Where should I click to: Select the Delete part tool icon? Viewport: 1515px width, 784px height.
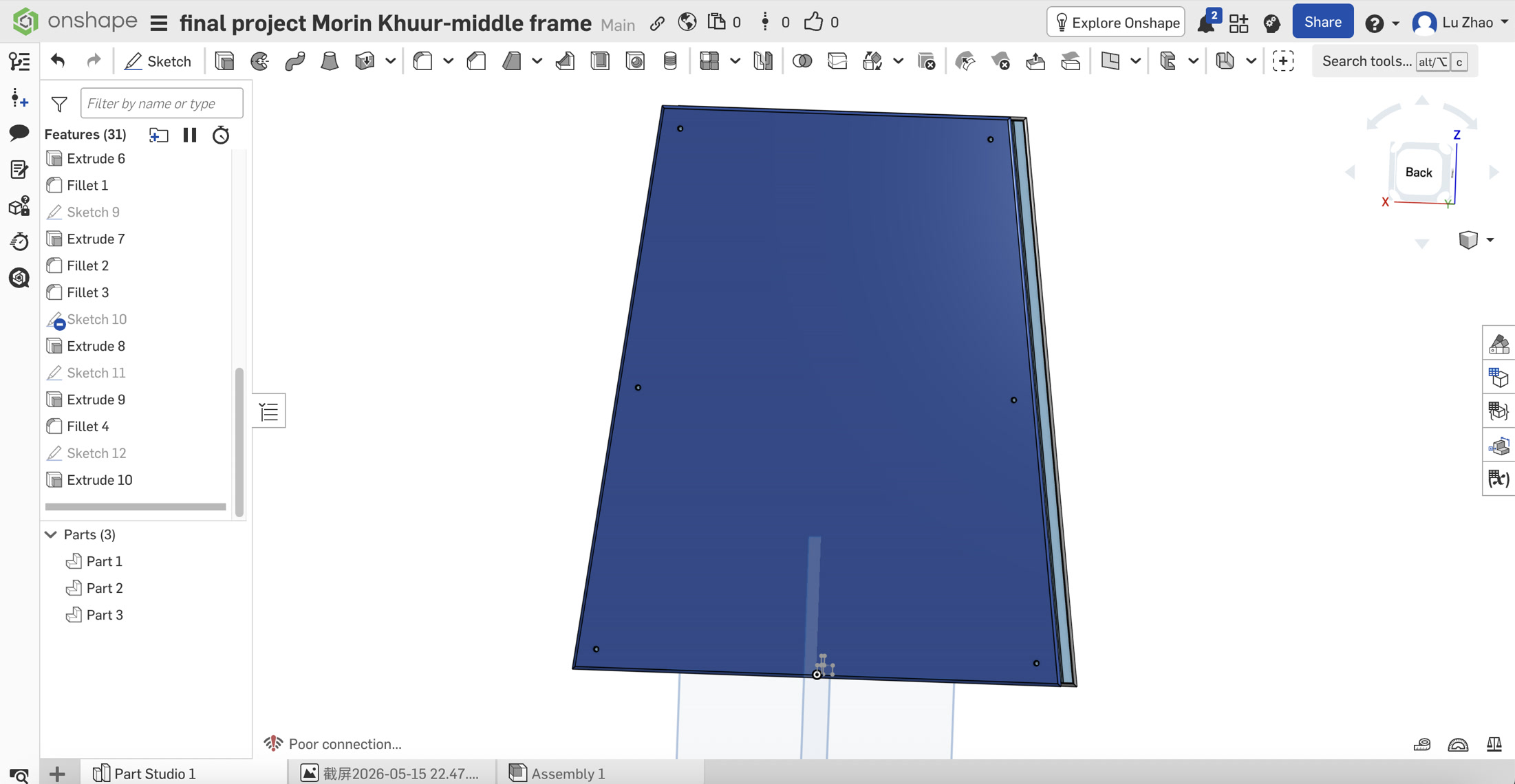click(x=926, y=61)
